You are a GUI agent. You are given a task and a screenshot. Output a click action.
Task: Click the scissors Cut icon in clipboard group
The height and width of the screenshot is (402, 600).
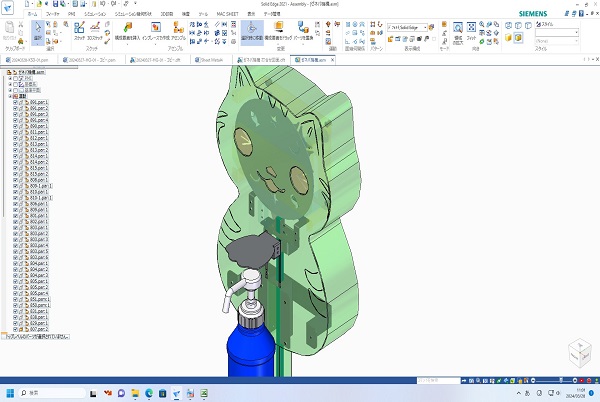point(21,24)
